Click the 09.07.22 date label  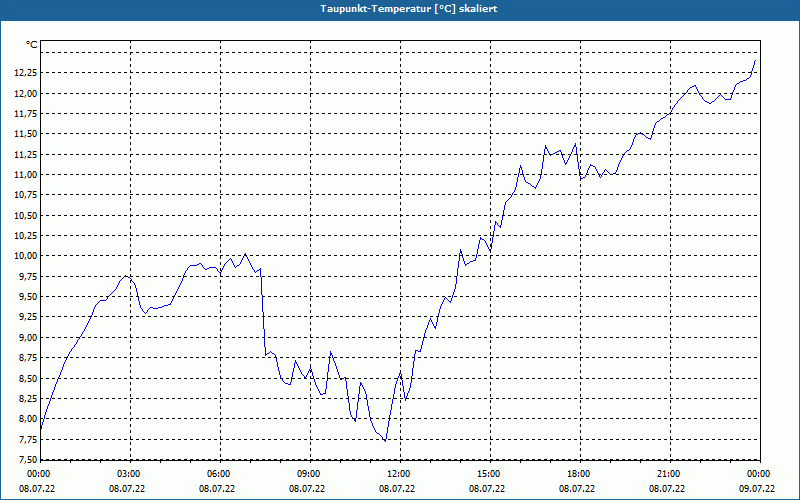pos(757,489)
